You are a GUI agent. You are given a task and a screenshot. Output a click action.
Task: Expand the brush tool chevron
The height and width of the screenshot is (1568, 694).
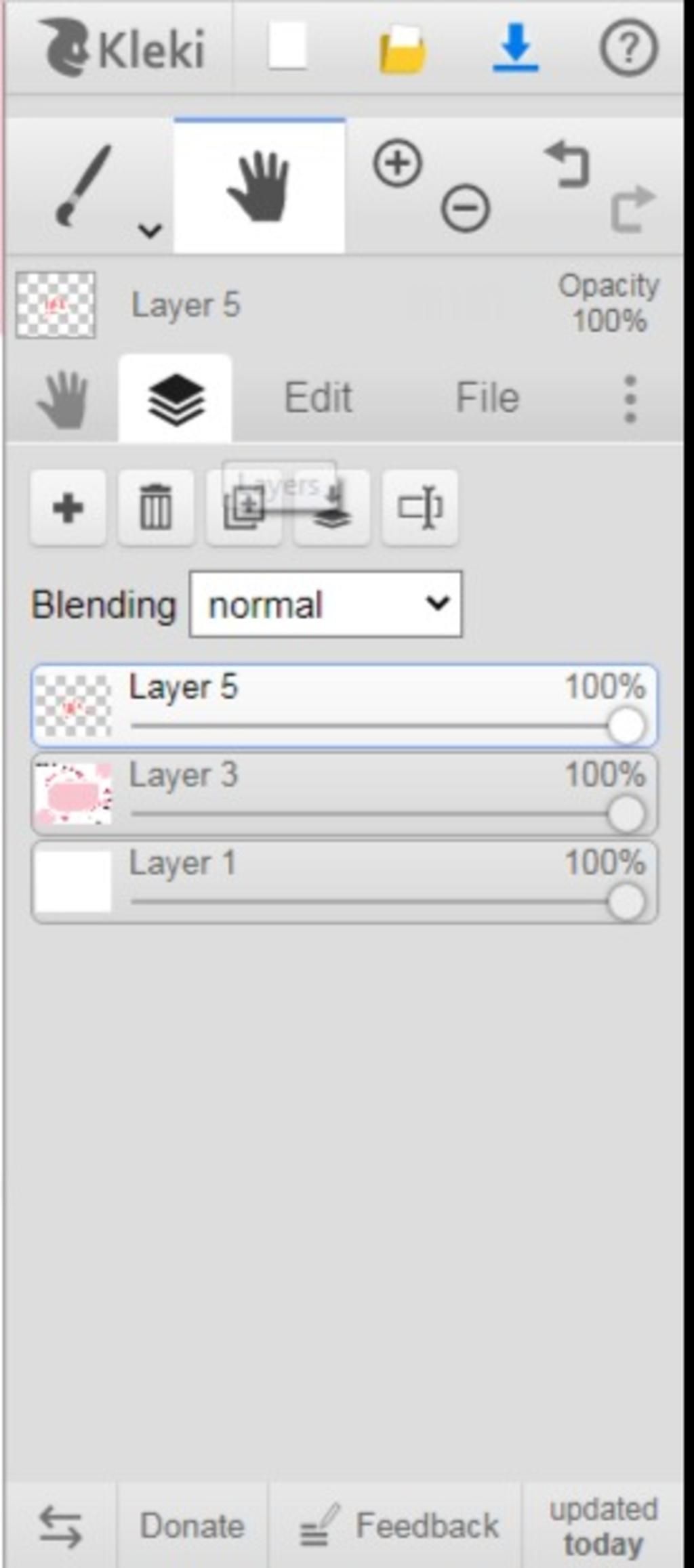tap(150, 231)
